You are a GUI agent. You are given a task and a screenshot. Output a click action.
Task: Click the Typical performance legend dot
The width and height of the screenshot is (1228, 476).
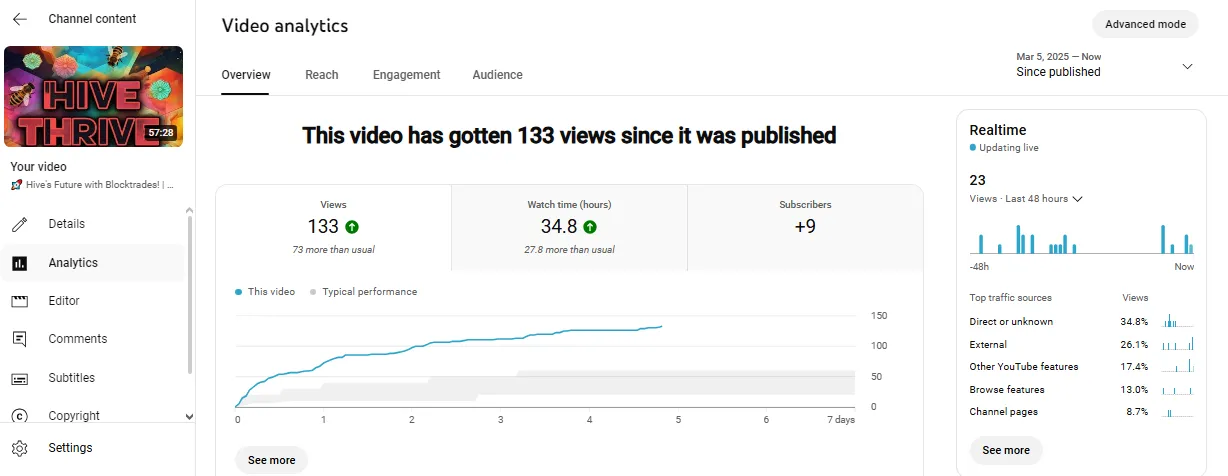313,292
